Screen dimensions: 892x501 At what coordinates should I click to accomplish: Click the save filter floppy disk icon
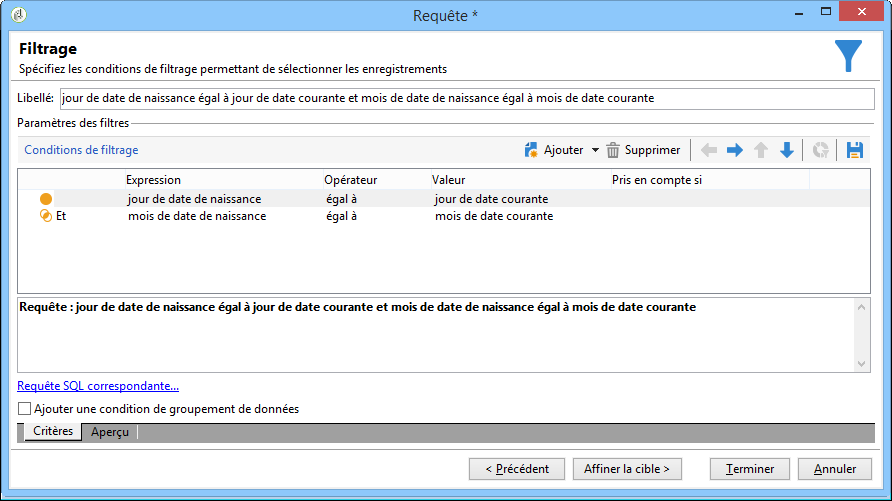click(854, 150)
